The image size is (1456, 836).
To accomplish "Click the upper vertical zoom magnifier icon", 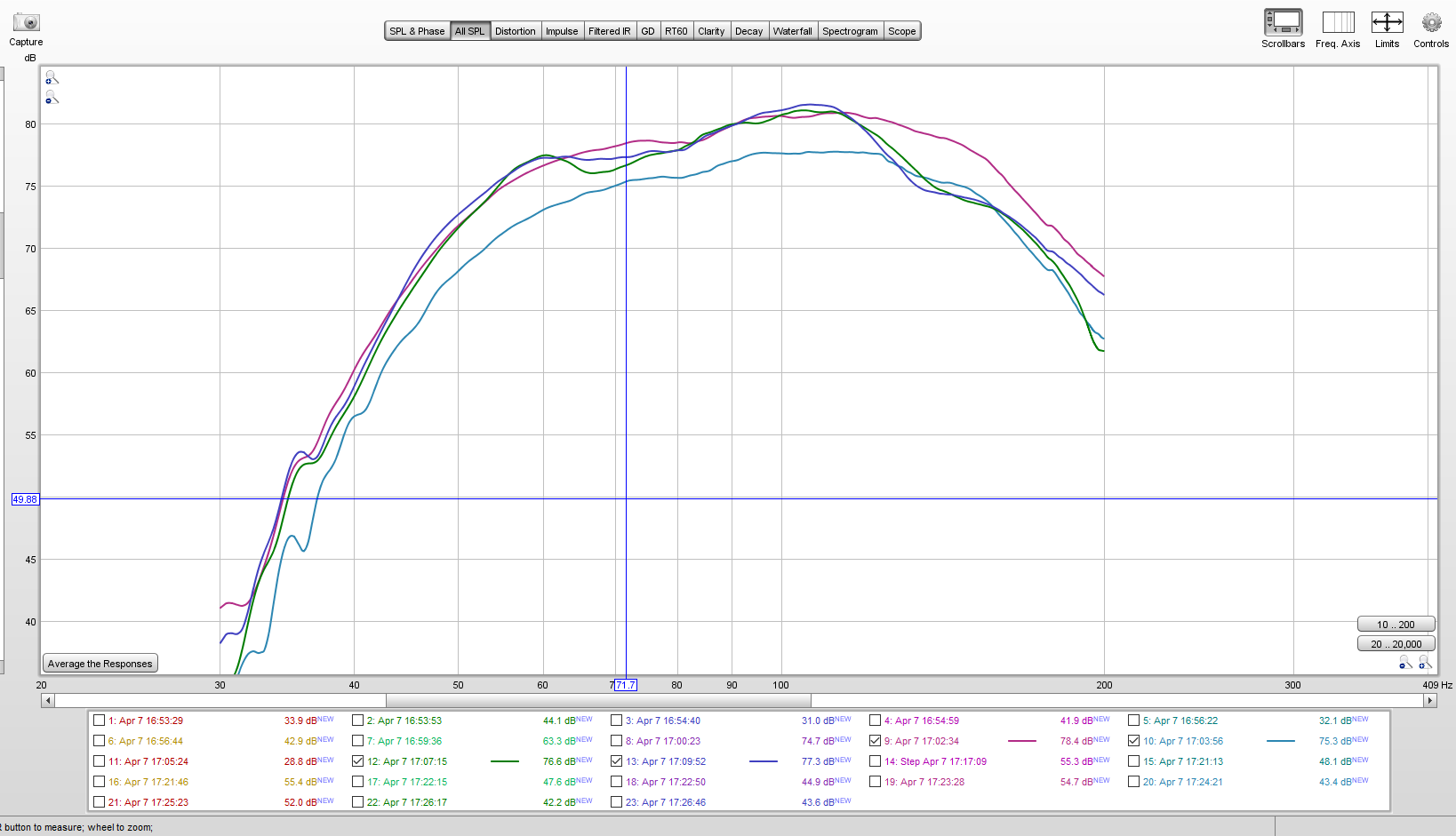I will tap(52, 77).
